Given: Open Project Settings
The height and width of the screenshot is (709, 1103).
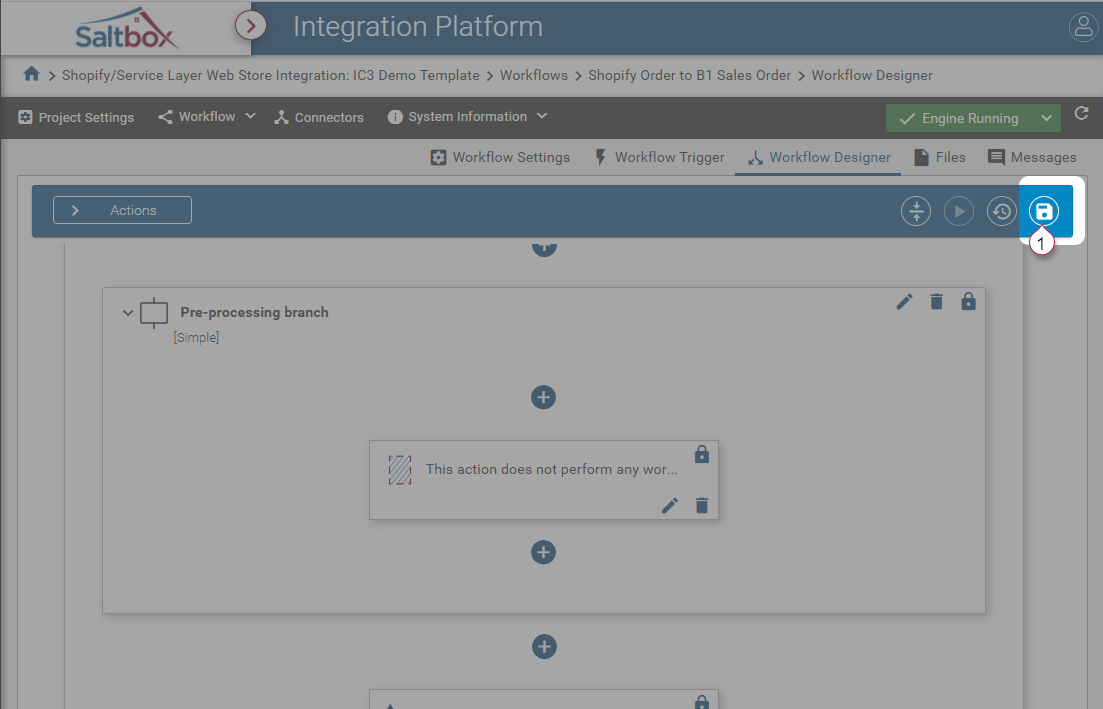Looking at the screenshot, I should 76,117.
